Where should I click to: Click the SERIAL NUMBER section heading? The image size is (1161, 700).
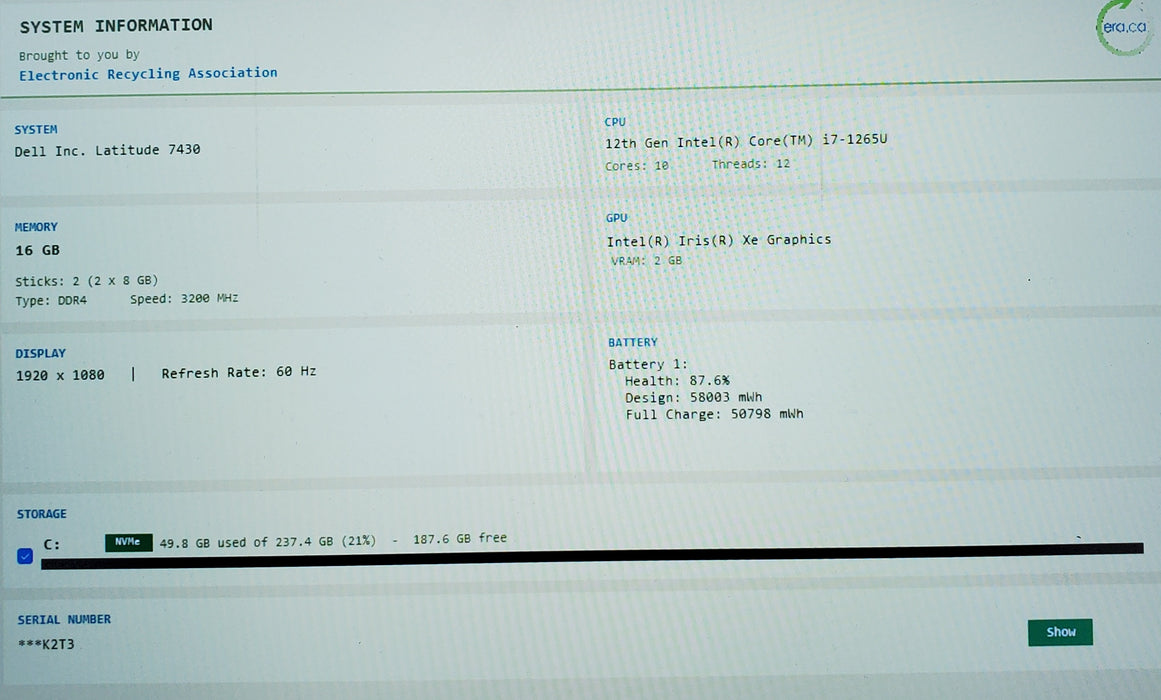[64, 619]
